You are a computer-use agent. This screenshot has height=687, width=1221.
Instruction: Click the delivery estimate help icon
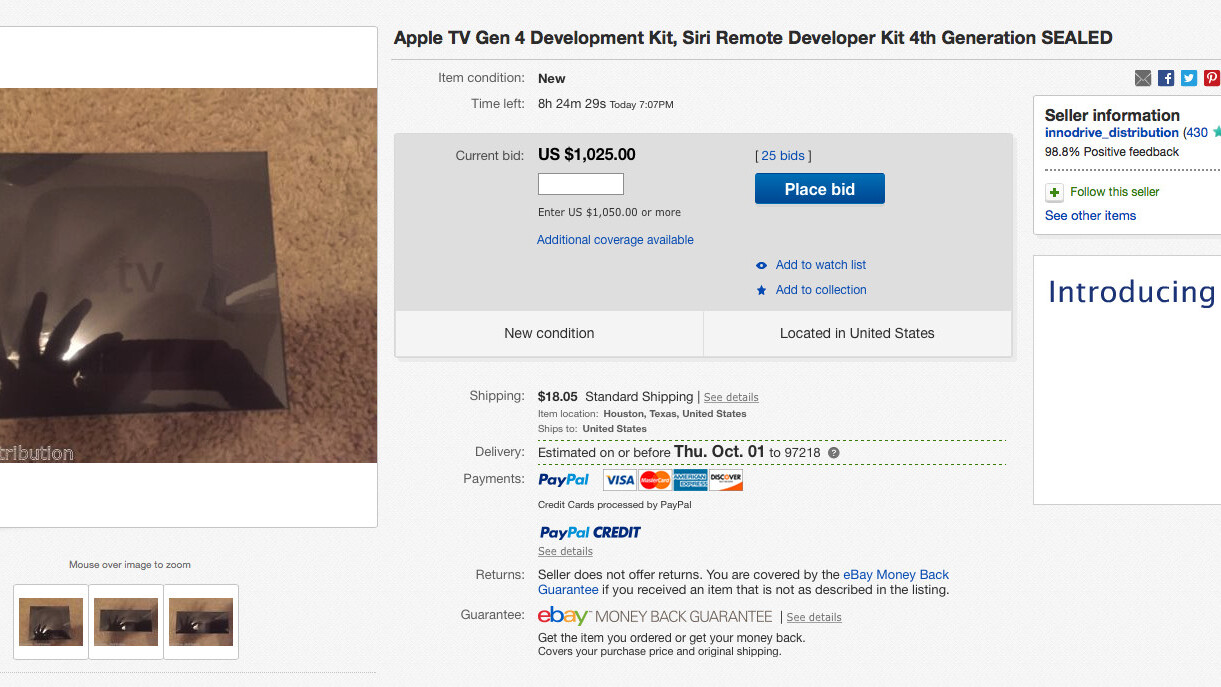(x=834, y=453)
